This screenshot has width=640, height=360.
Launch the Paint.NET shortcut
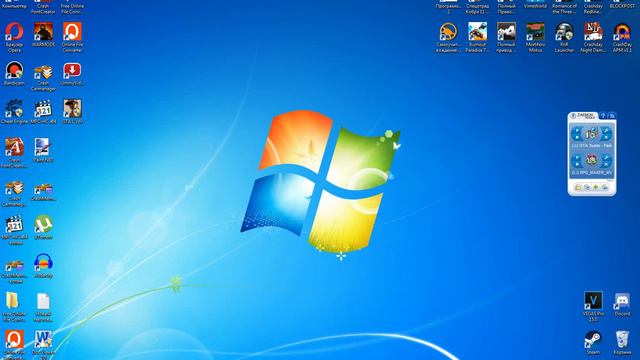tap(43, 148)
